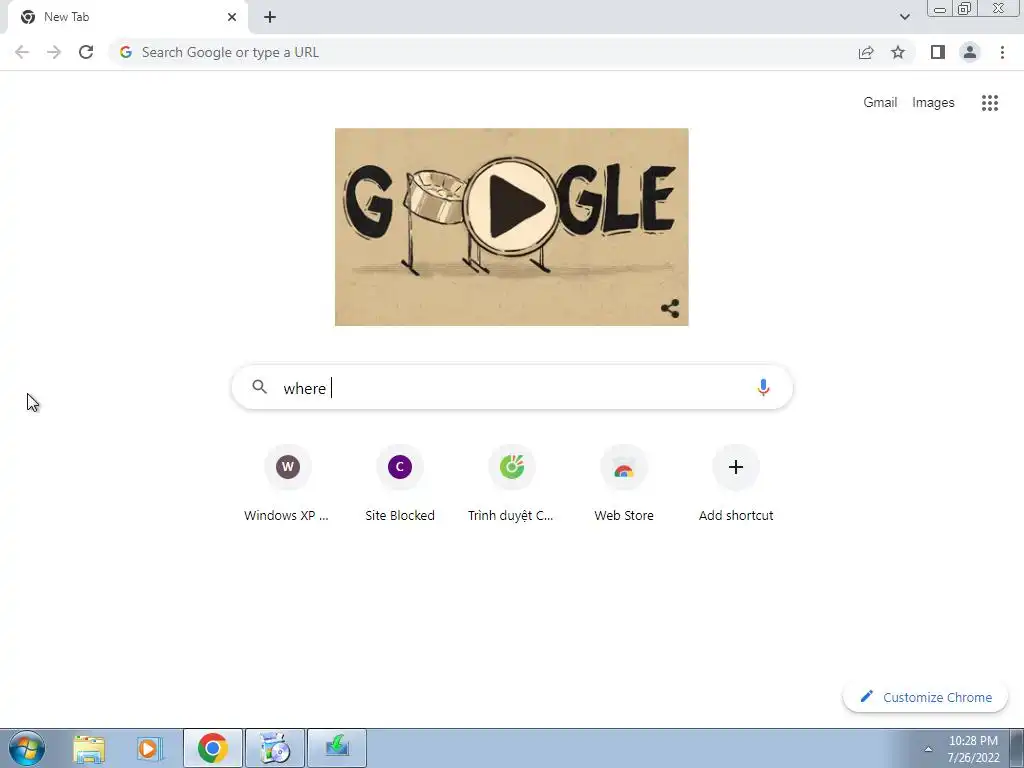1024x768 pixels.
Task: Close the New Tab tab
Action: pos(232,17)
